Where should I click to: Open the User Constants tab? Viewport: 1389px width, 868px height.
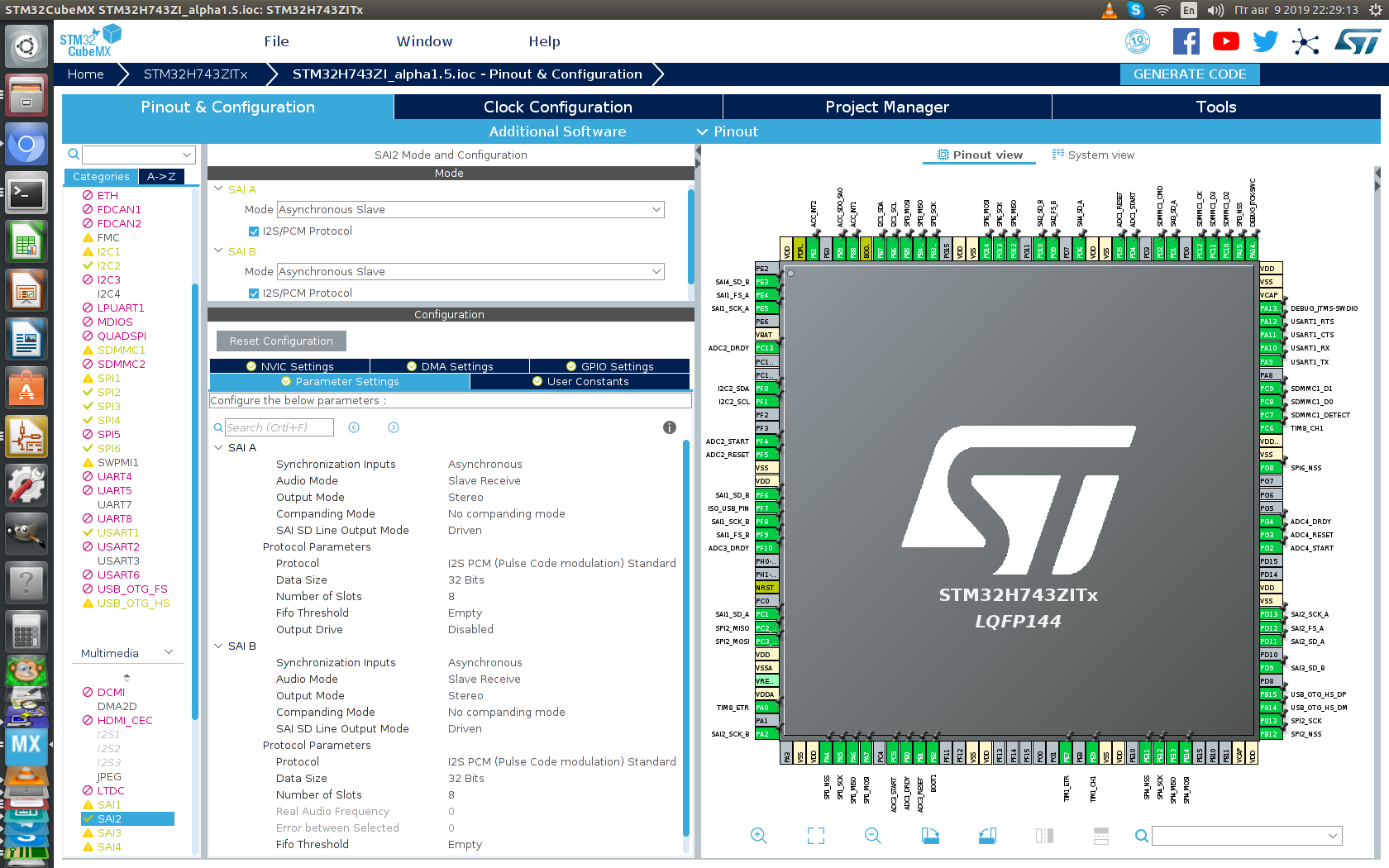[580, 382]
